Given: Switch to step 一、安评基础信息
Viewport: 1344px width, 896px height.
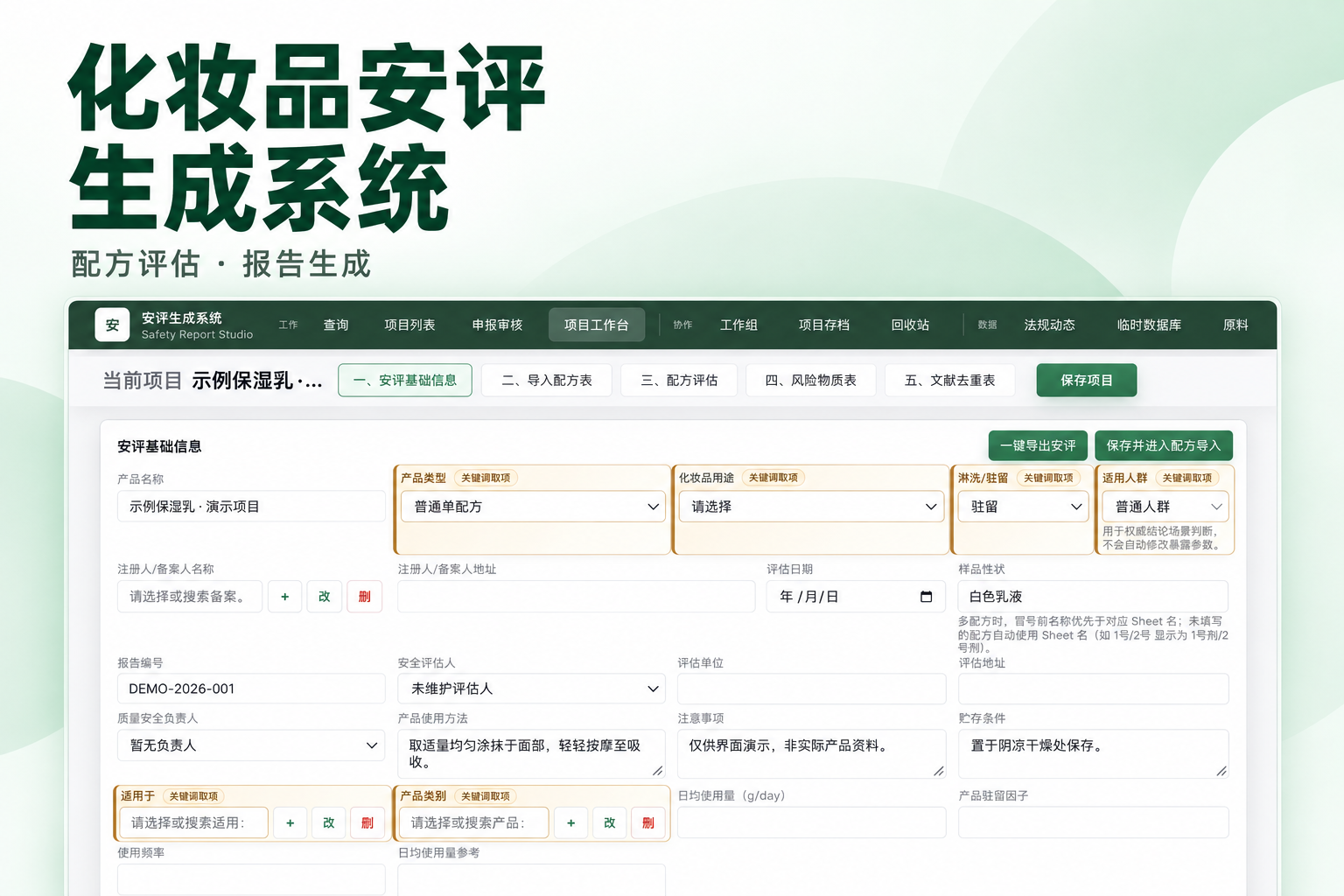Looking at the screenshot, I should [405, 381].
